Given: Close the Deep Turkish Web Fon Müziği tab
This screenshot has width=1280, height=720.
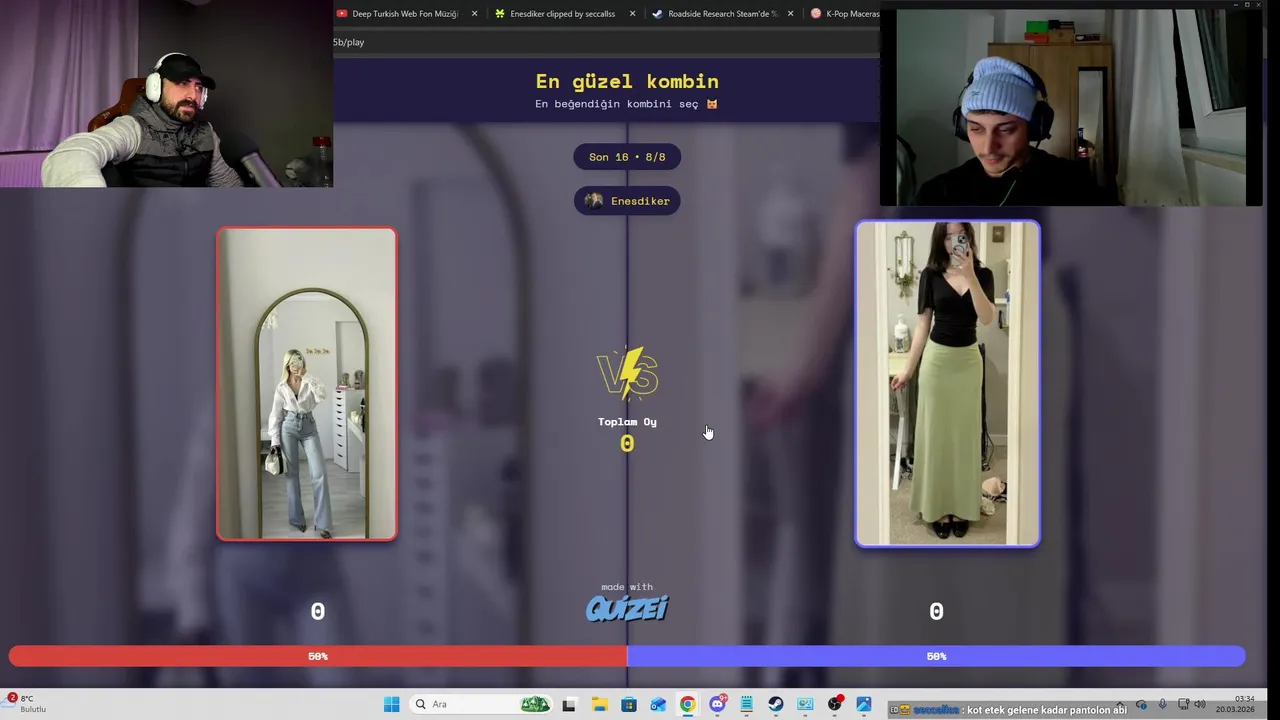Looking at the screenshot, I should [x=474, y=14].
